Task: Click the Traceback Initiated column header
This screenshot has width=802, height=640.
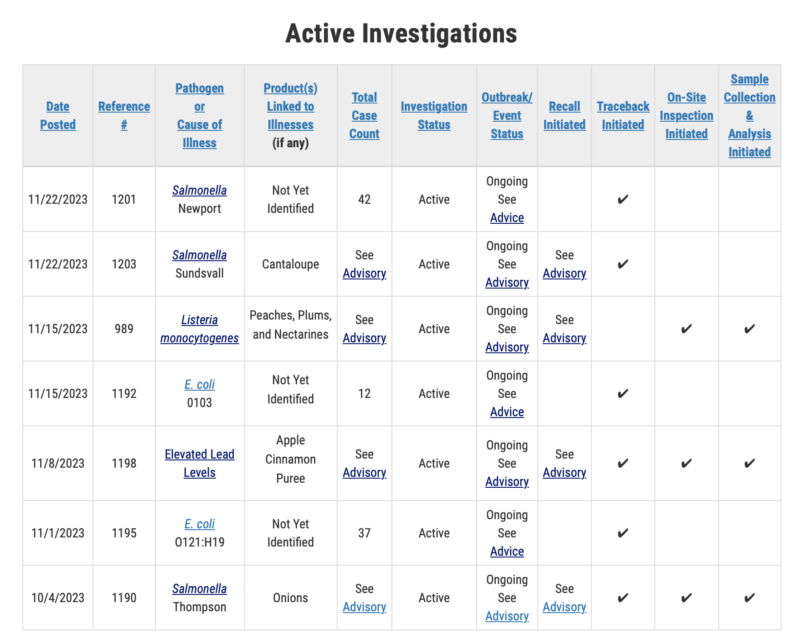Action: (x=623, y=116)
